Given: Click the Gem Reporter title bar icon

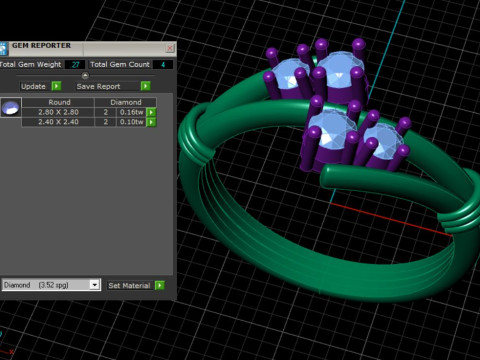Looking at the screenshot, I should (3, 49).
